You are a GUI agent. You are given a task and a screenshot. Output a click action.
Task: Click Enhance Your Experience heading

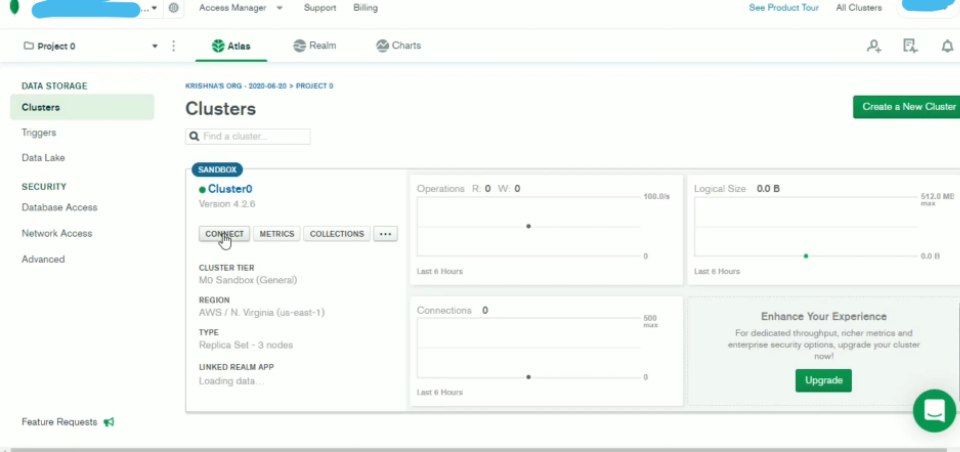tap(823, 317)
